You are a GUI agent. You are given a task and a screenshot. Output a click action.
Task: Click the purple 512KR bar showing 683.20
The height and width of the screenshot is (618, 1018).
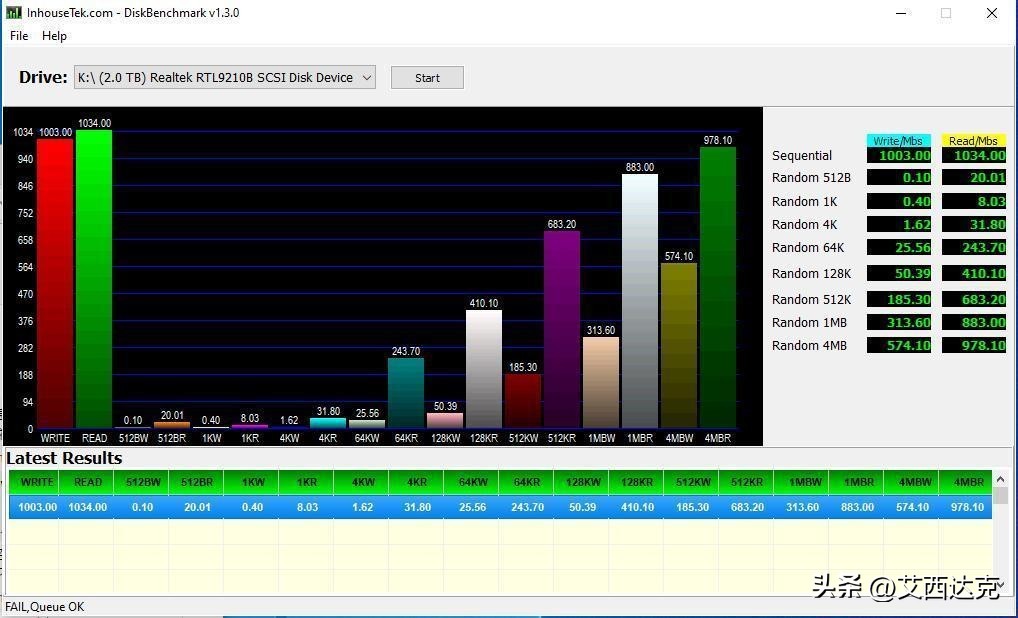[561, 330]
